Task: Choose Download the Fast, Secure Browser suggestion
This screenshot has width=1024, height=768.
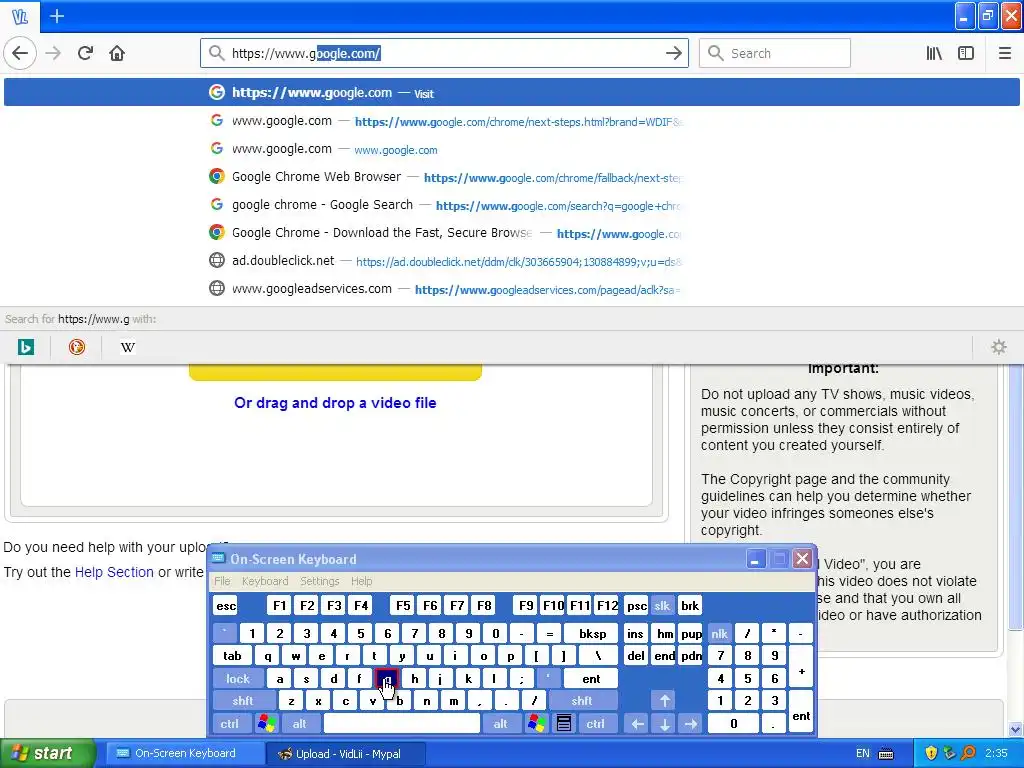Action: click(512, 233)
